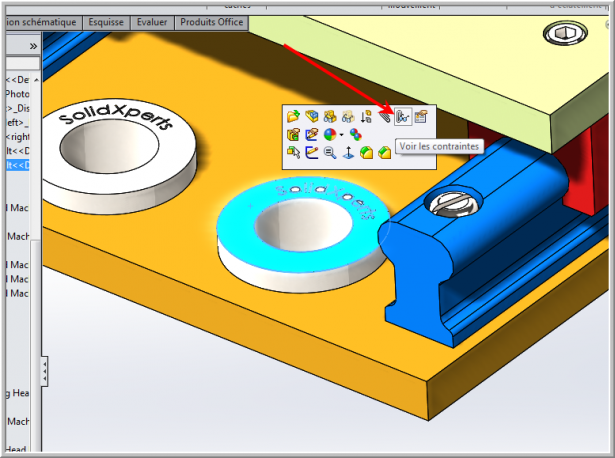This screenshot has width=615, height=458.
Task: Select the Produits Office tab
Action: tap(211, 22)
